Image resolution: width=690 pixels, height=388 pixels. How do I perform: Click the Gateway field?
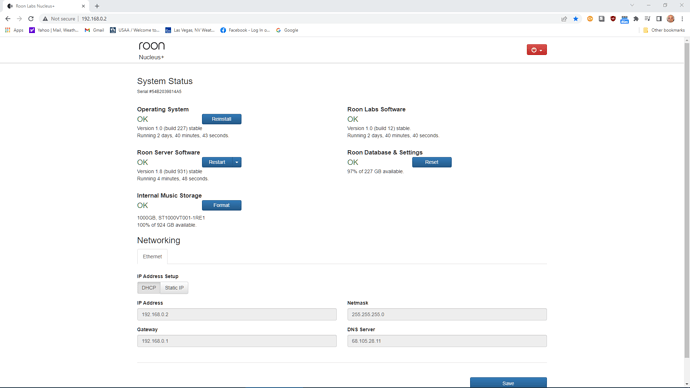(x=237, y=341)
